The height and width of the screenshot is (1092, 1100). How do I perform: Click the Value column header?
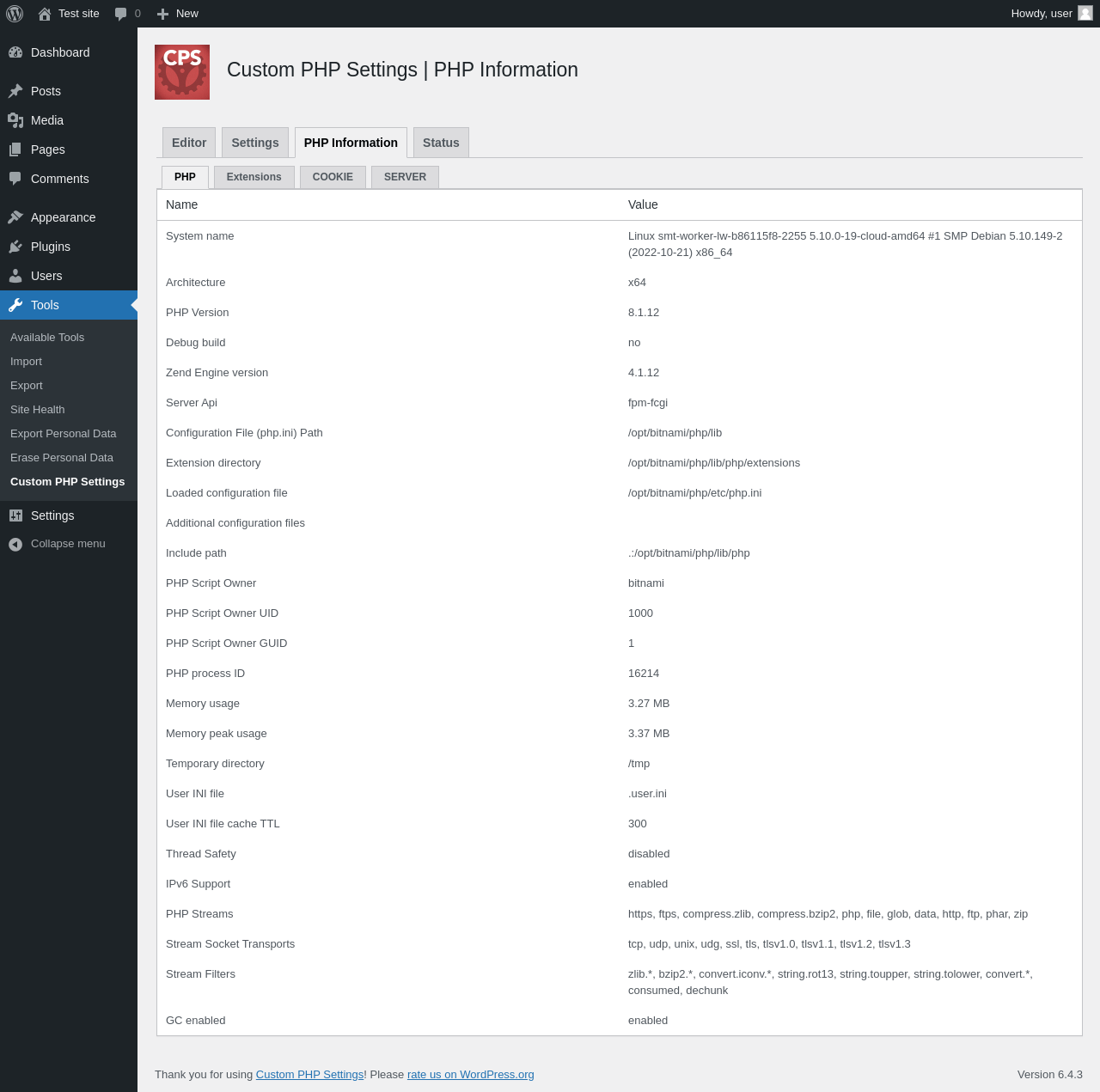pyautogui.click(x=643, y=204)
